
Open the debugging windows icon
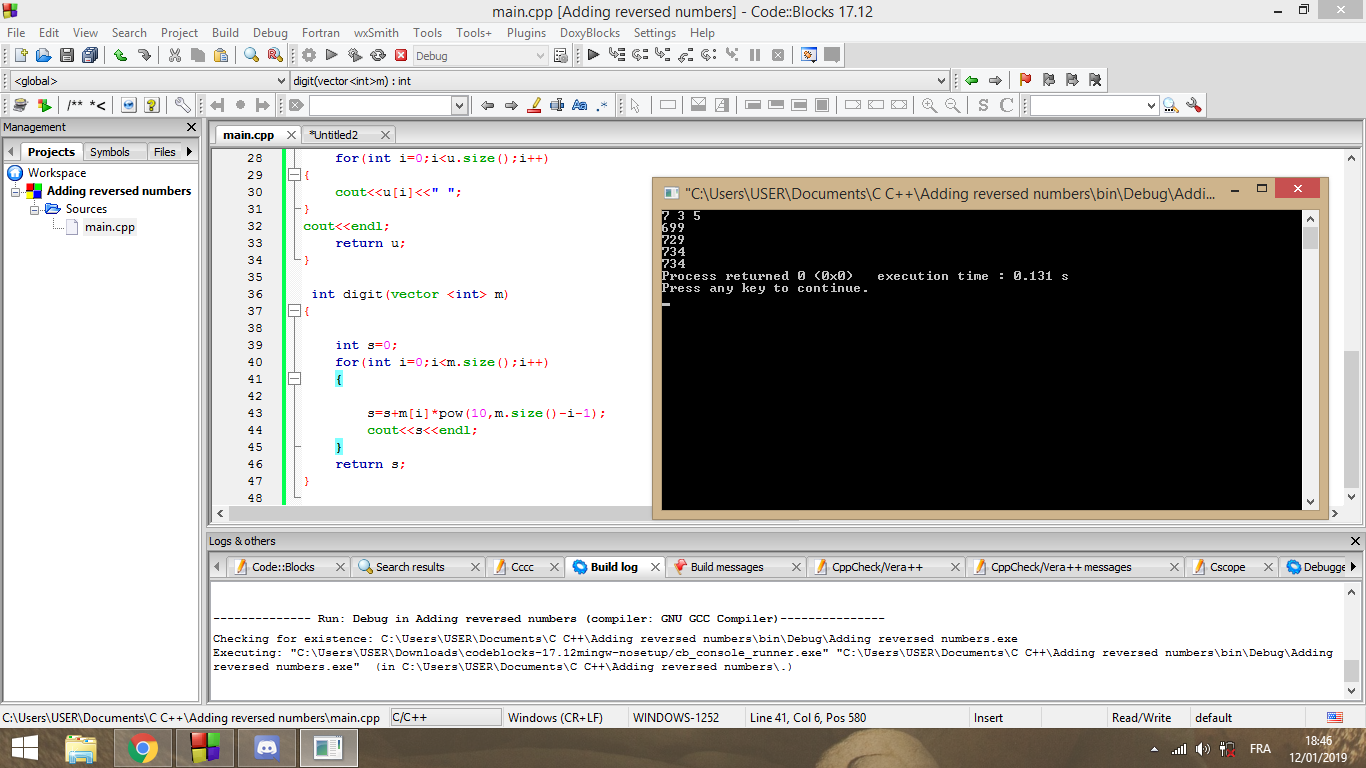click(809, 56)
